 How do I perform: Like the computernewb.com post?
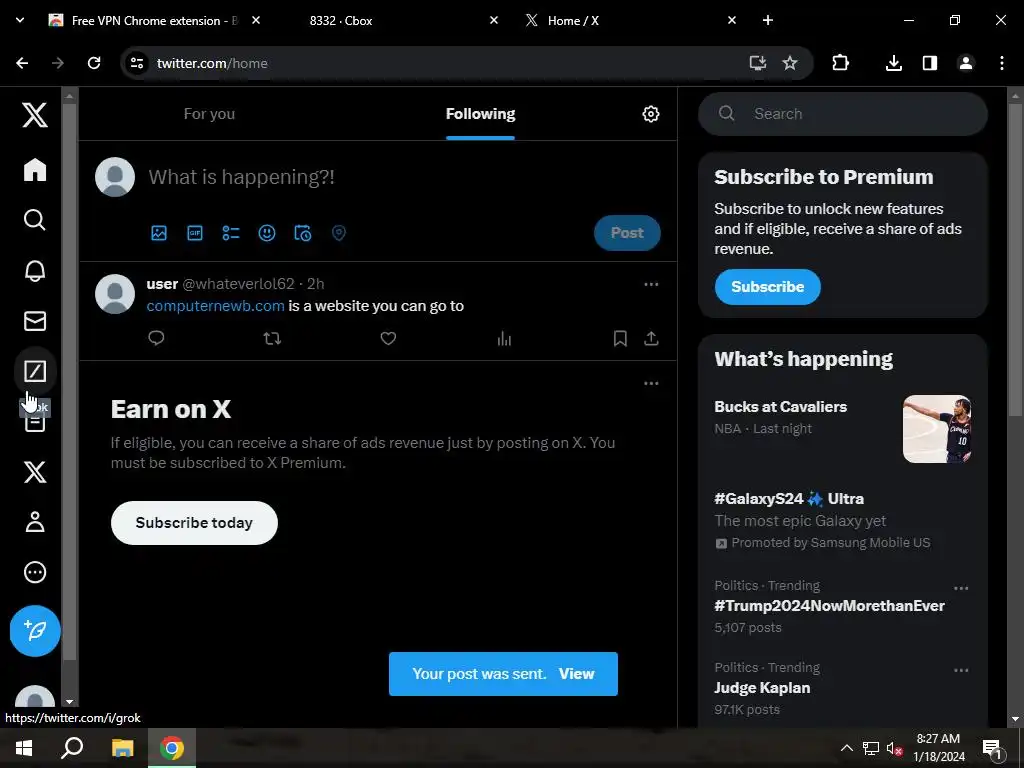click(389, 338)
